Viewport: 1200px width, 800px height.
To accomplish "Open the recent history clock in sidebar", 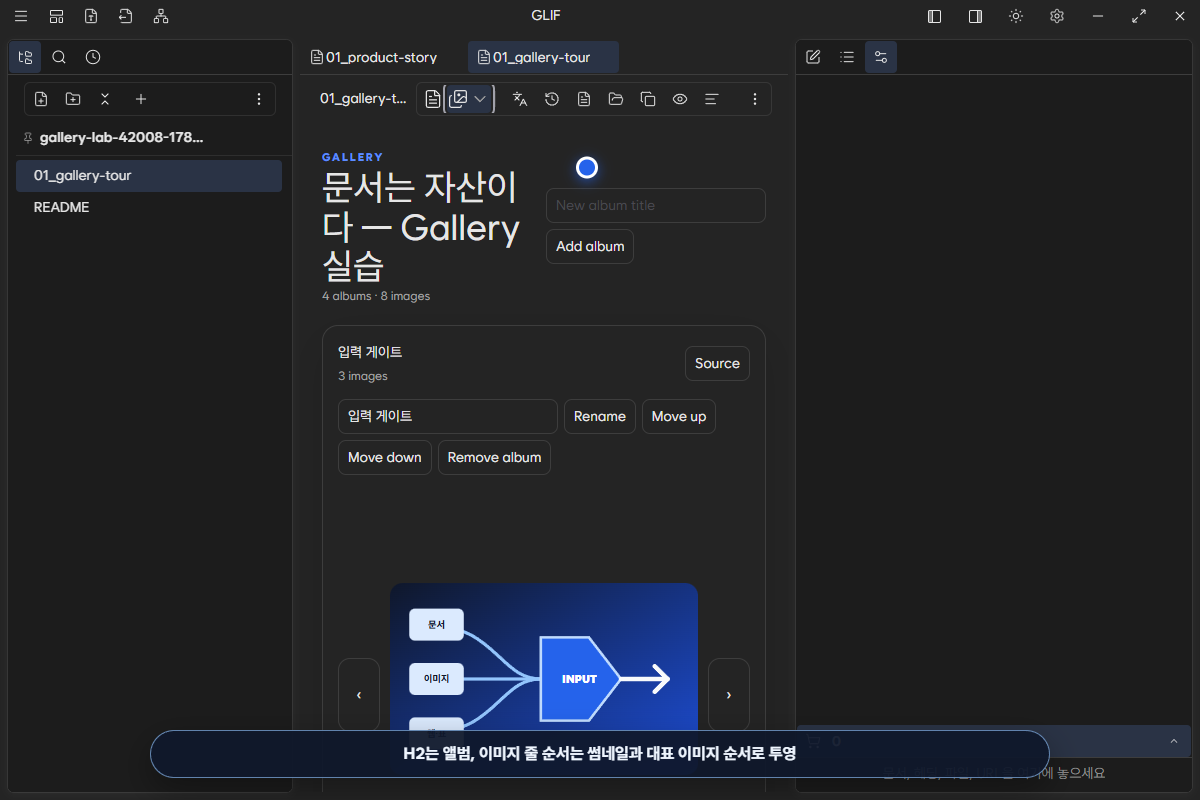I will click(x=93, y=57).
